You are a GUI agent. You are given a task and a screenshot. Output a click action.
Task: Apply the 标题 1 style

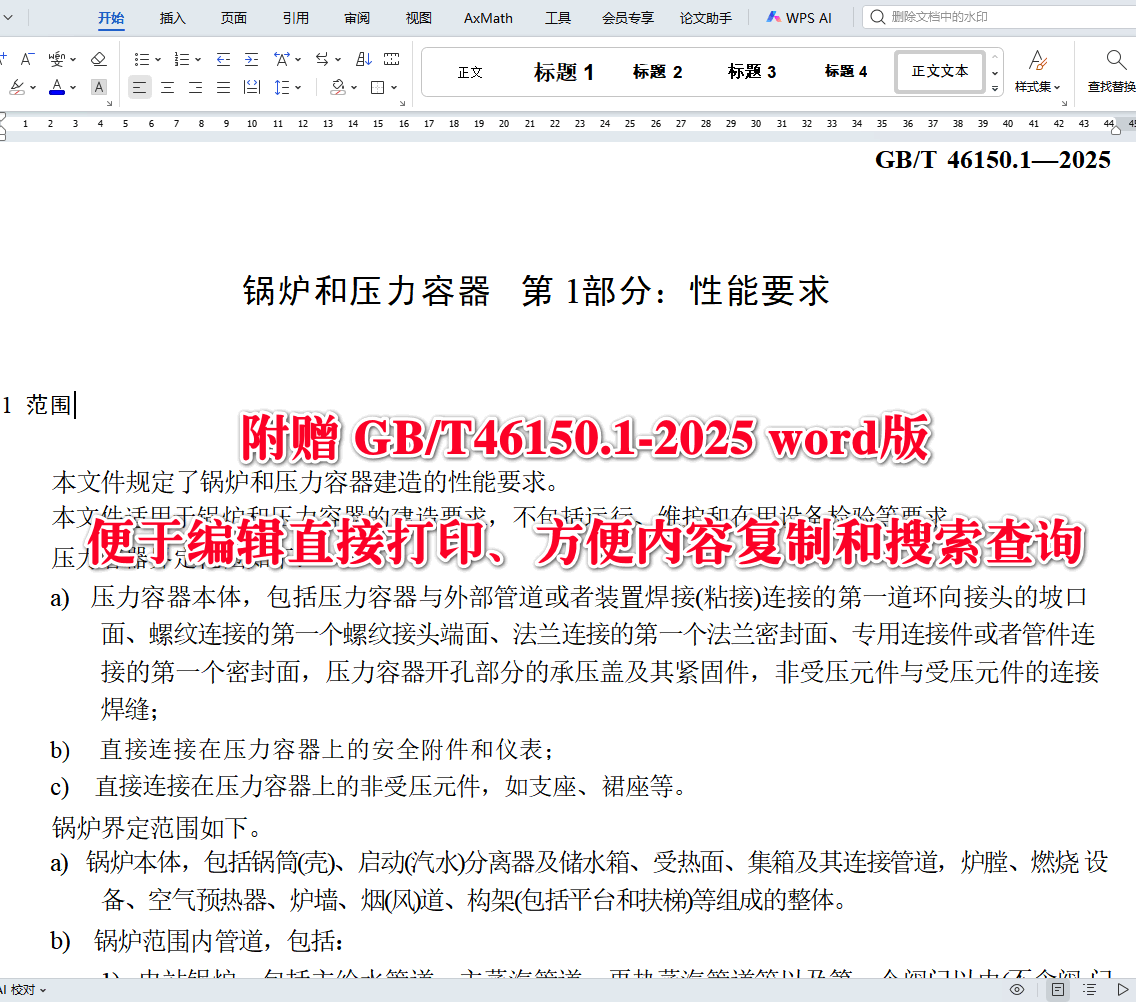click(564, 72)
